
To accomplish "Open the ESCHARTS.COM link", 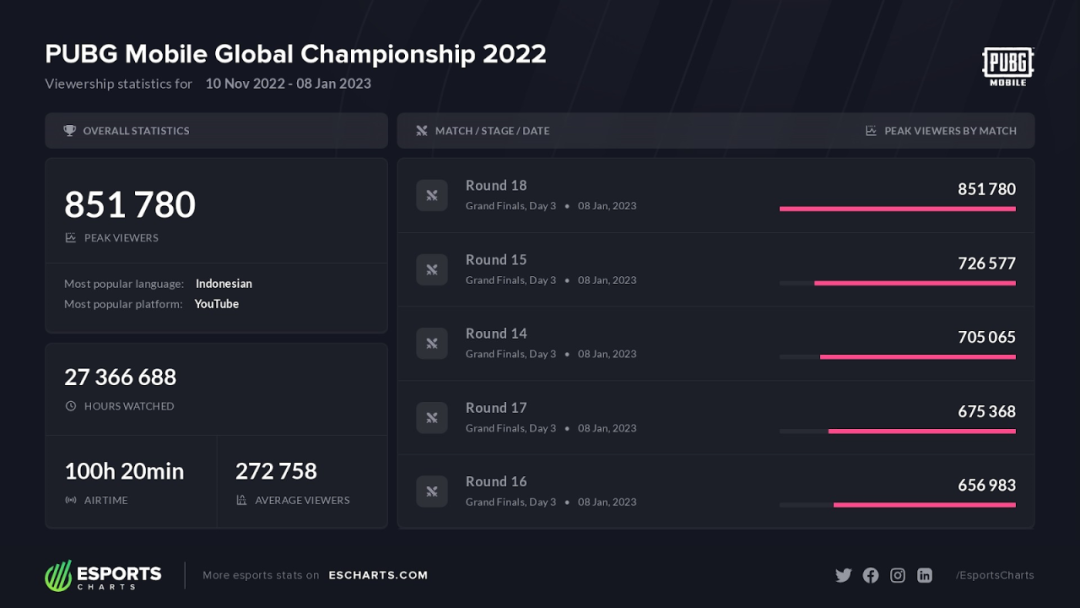I will (x=378, y=575).
